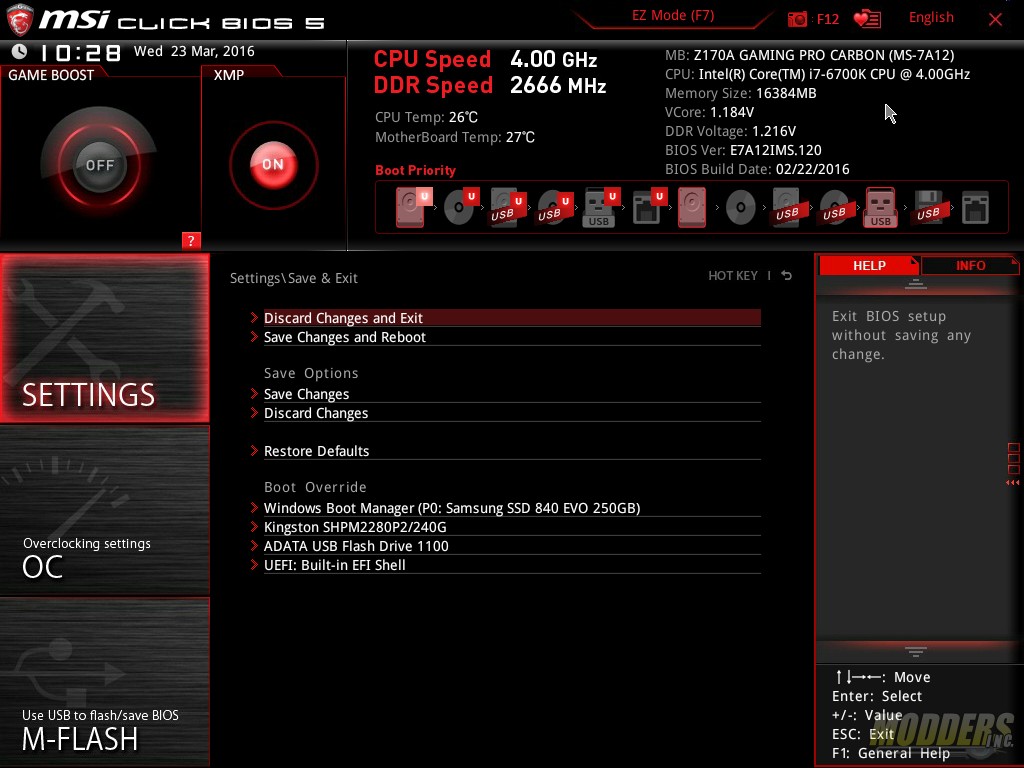This screenshot has height=768, width=1024.
Task: Close the BIOS with the X button
Action: (x=995, y=20)
